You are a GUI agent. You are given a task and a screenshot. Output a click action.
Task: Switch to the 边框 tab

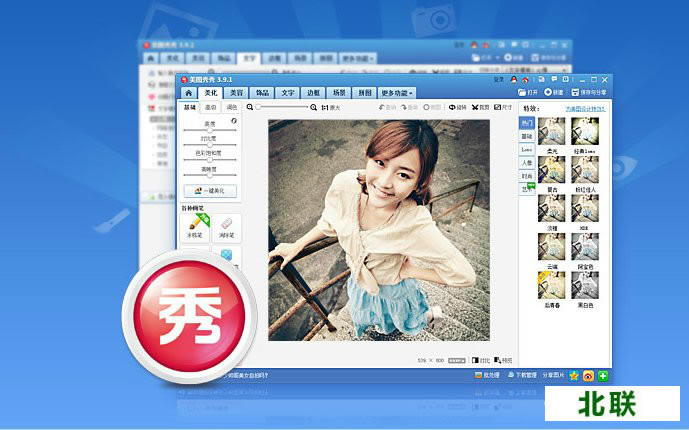[x=315, y=92]
